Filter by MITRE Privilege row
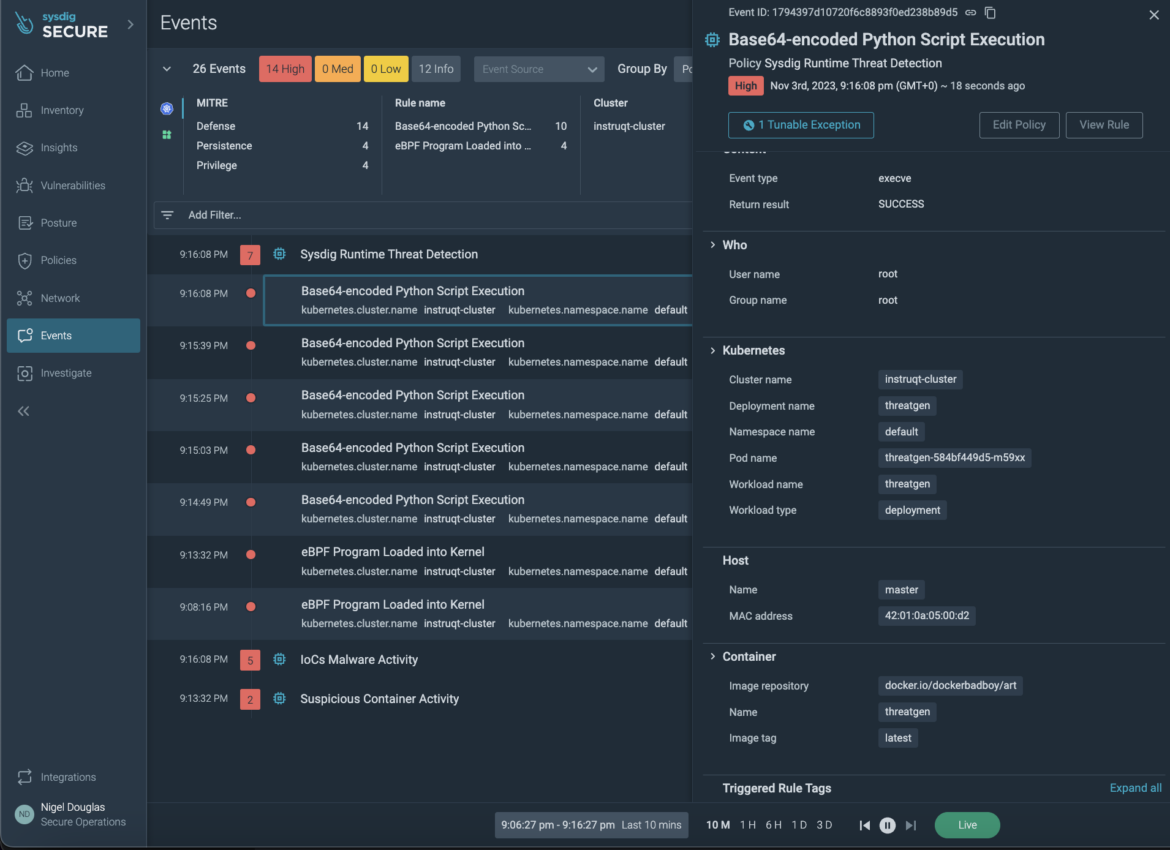The width and height of the screenshot is (1170, 850). coord(282,165)
